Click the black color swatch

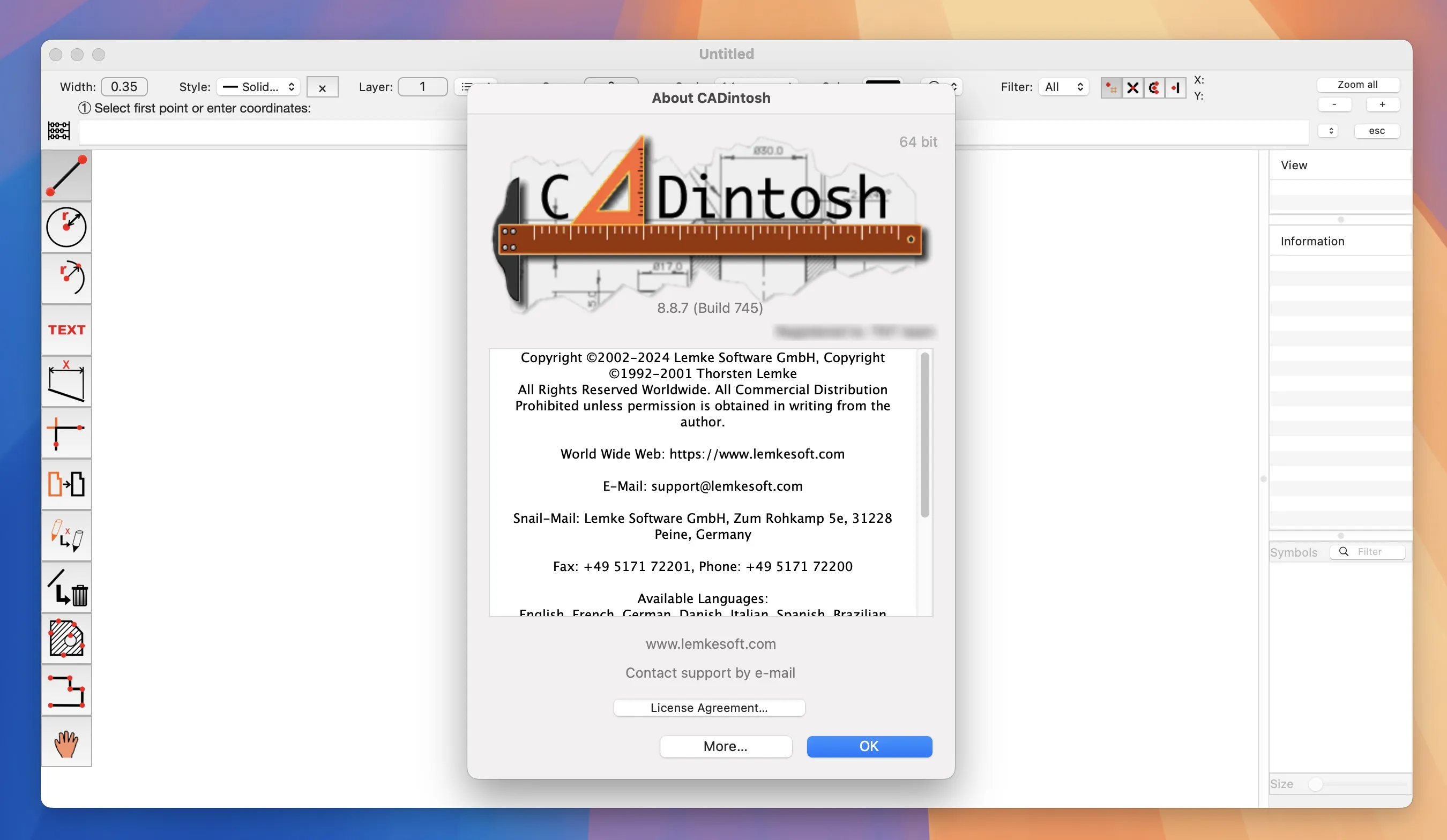tap(883, 82)
